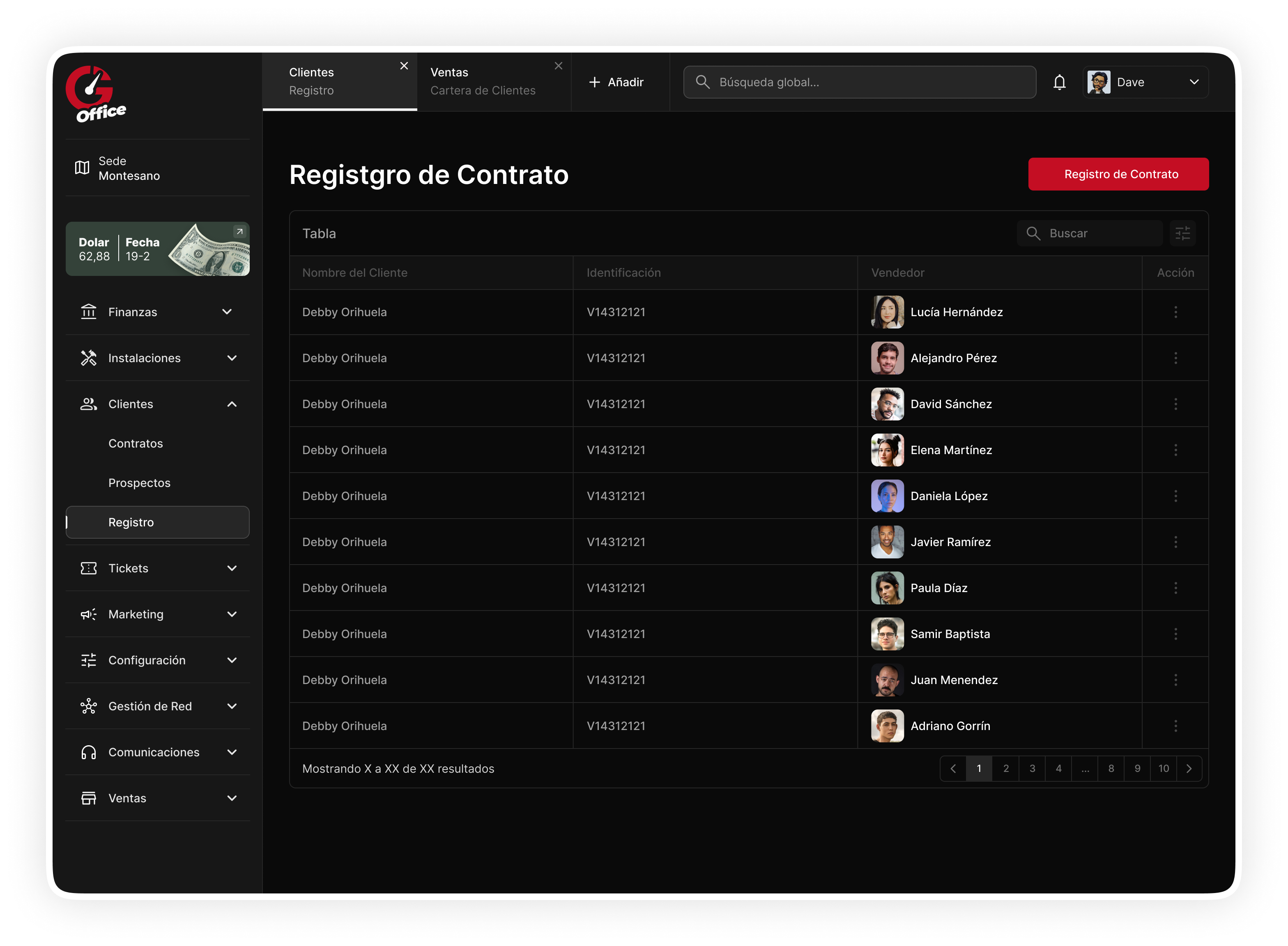Click the global search magnifier icon

(702, 82)
